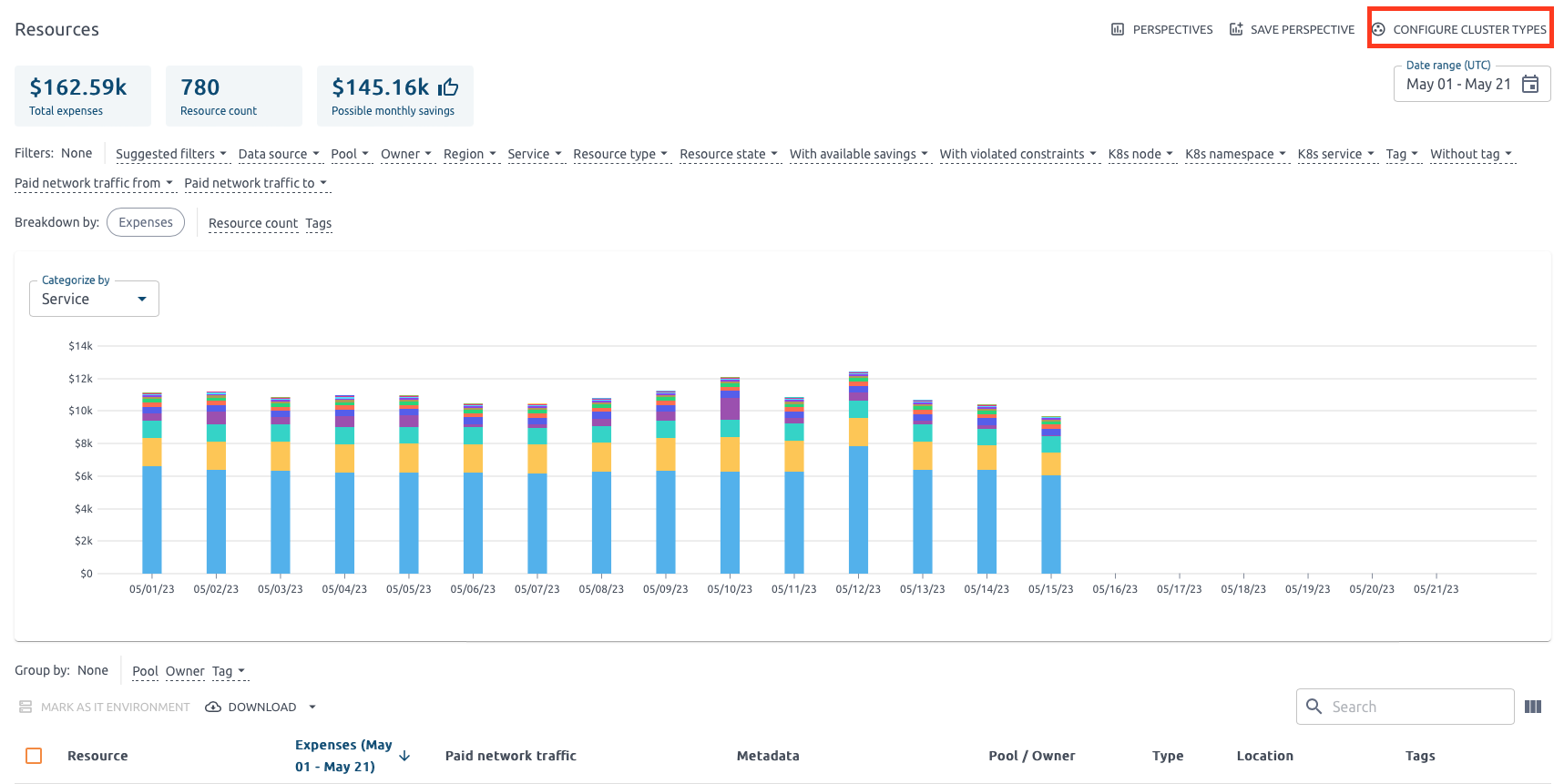Image resolution: width=1564 pixels, height=784 pixels.
Task: Open Configure Cluster Types
Action: pyautogui.click(x=1460, y=29)
